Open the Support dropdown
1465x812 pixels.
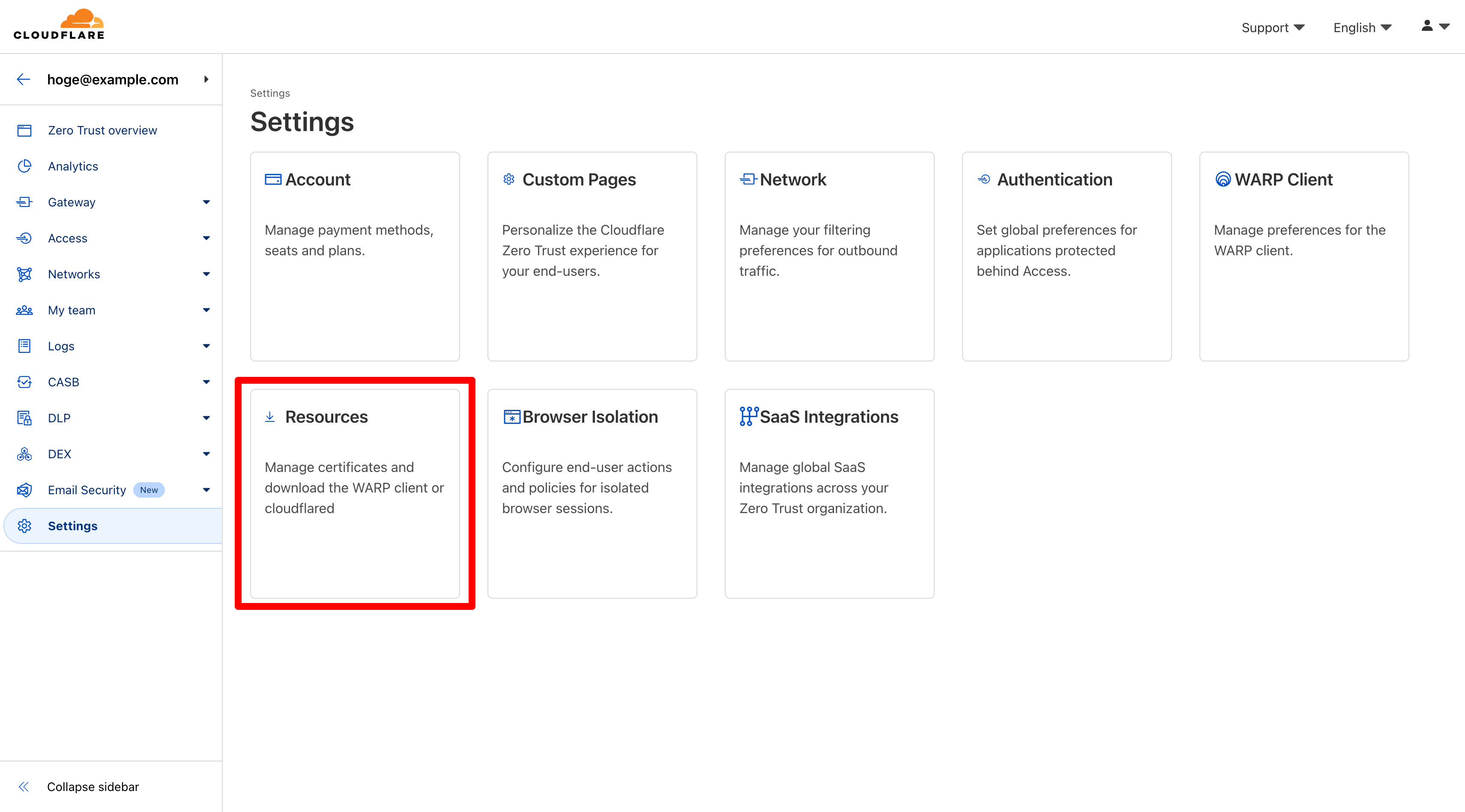click(x=1273, y=27)
